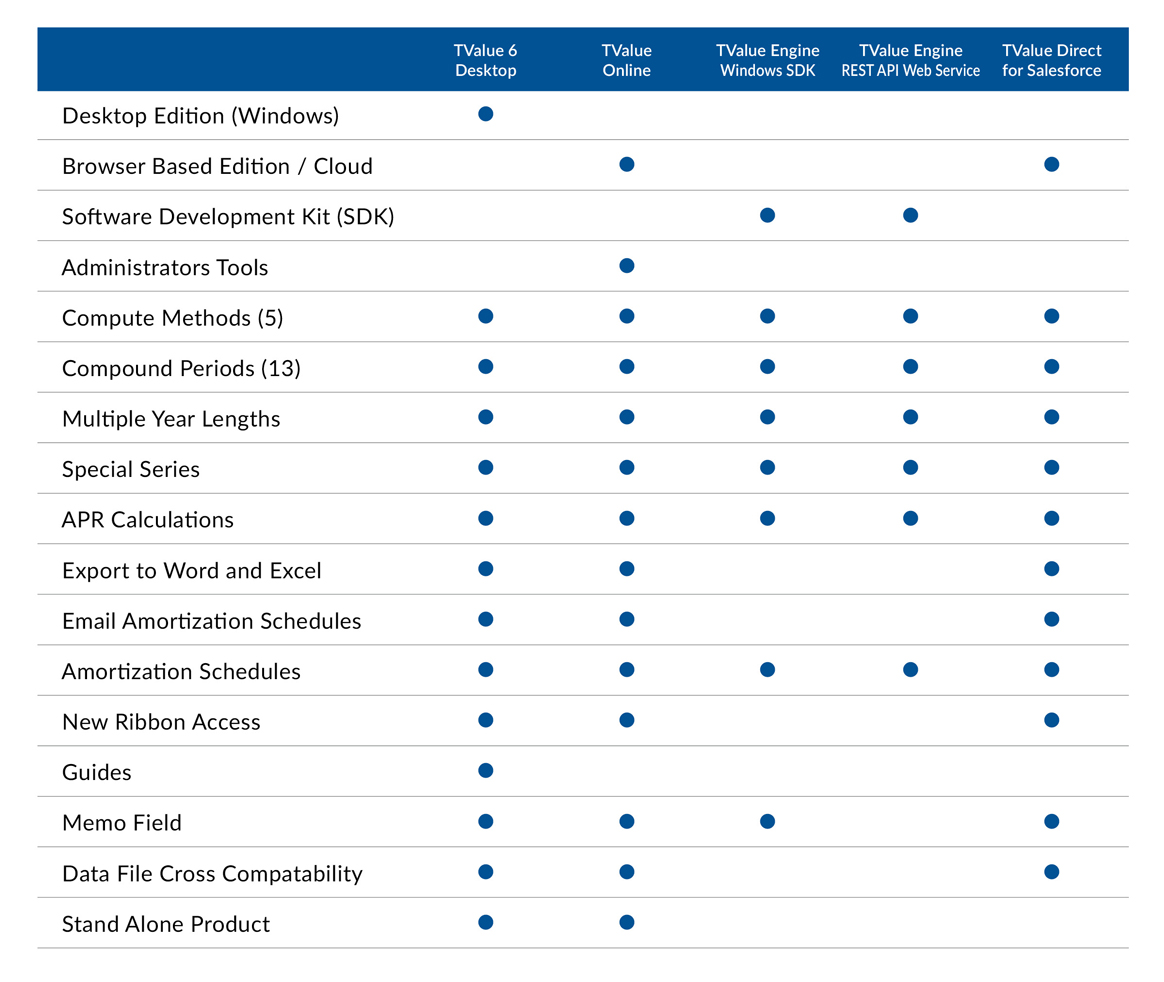Click Email Amortization Schedules dot under TValue Online
The width and height of the screenshot is (1164, 982).
[627, 619]
